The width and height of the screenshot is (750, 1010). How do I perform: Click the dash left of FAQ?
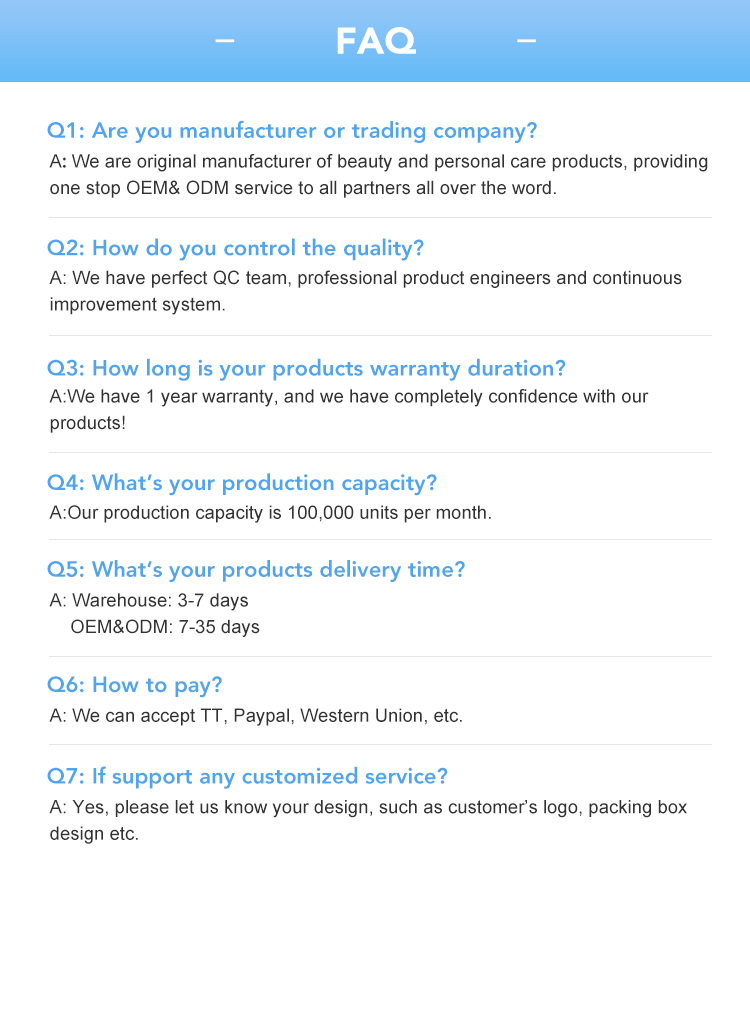[225, 41]
